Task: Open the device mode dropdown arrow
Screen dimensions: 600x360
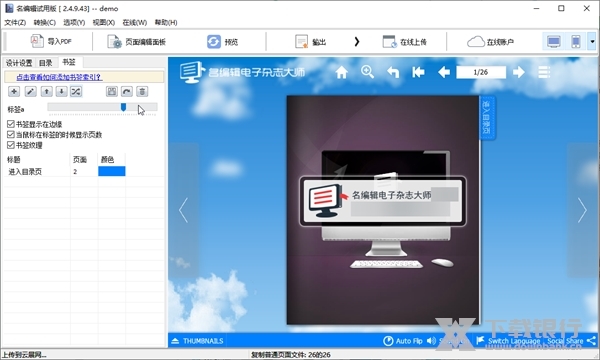Action: pos(592,41)
